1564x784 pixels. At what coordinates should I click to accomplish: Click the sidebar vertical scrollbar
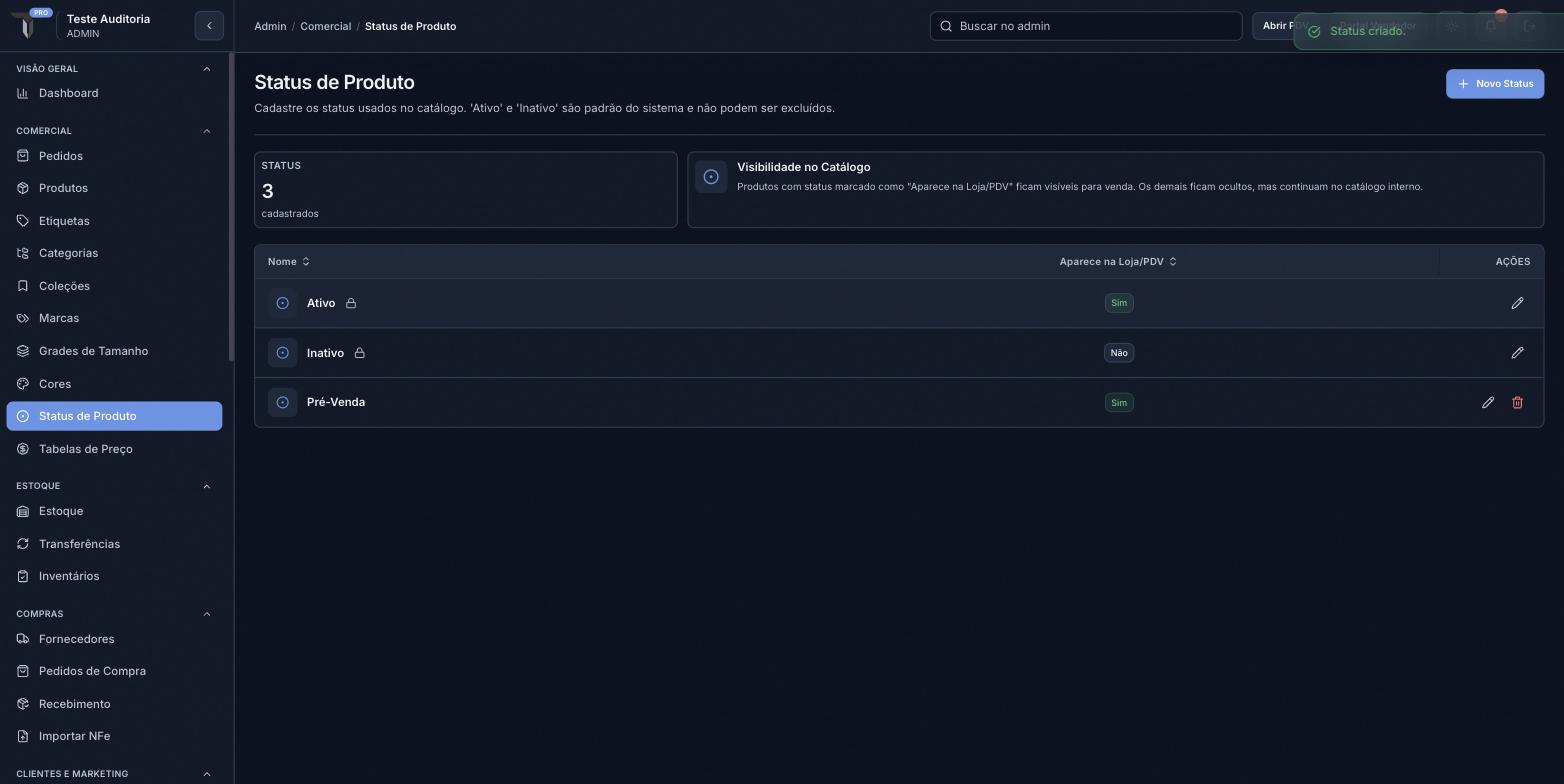[231, 207]
